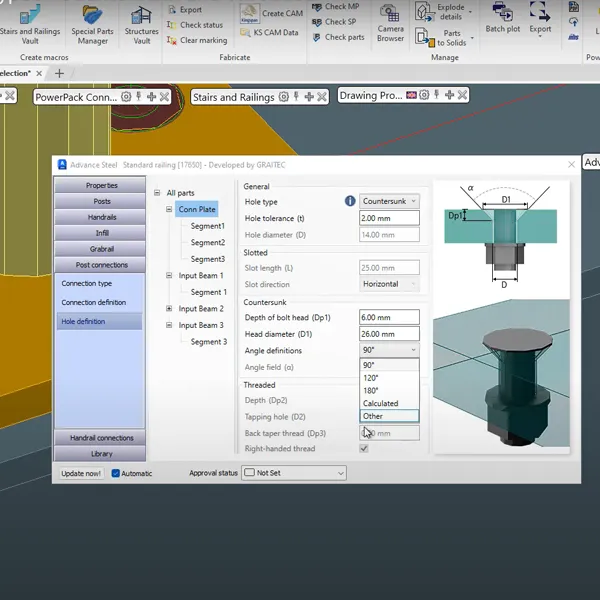Start Batch plot
600x600 pixels.
pyautogui.click(x=502, y=18)
